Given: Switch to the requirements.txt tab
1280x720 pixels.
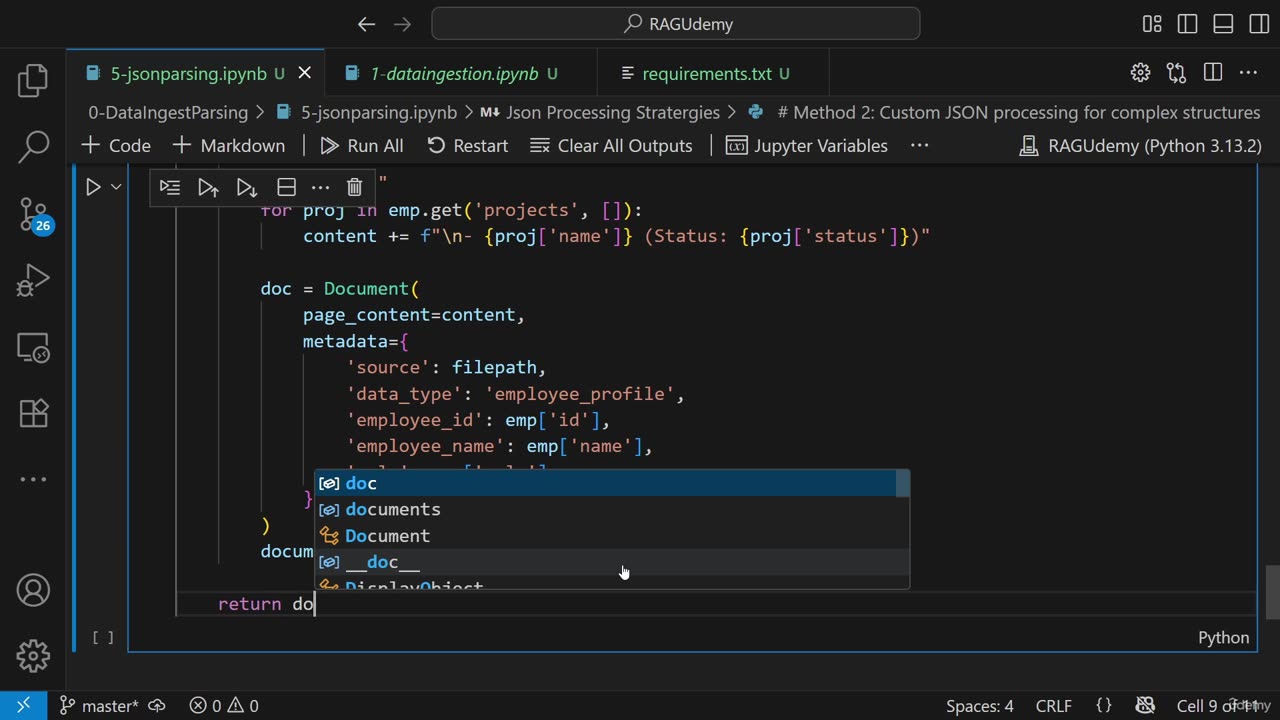Looking at the screenshot, I should (706, 74).
